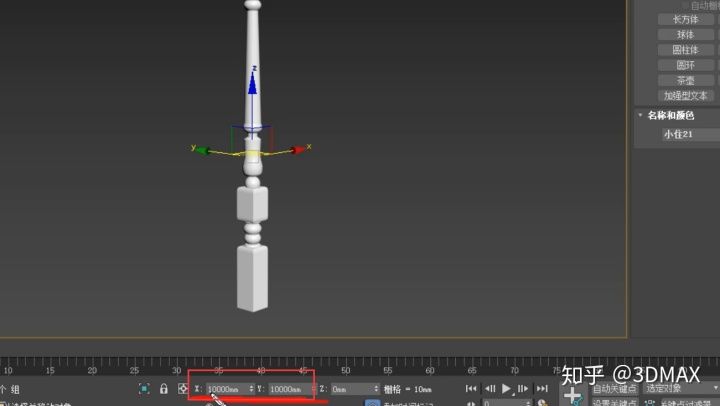Open the time configuration clock icon

[x=543, y=403]
